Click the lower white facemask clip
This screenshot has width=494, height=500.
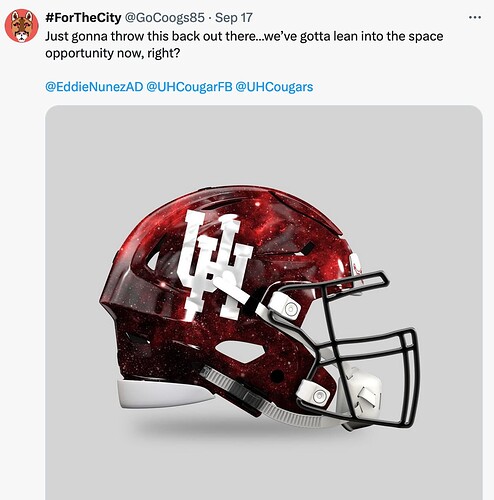[x=313, y=392]
